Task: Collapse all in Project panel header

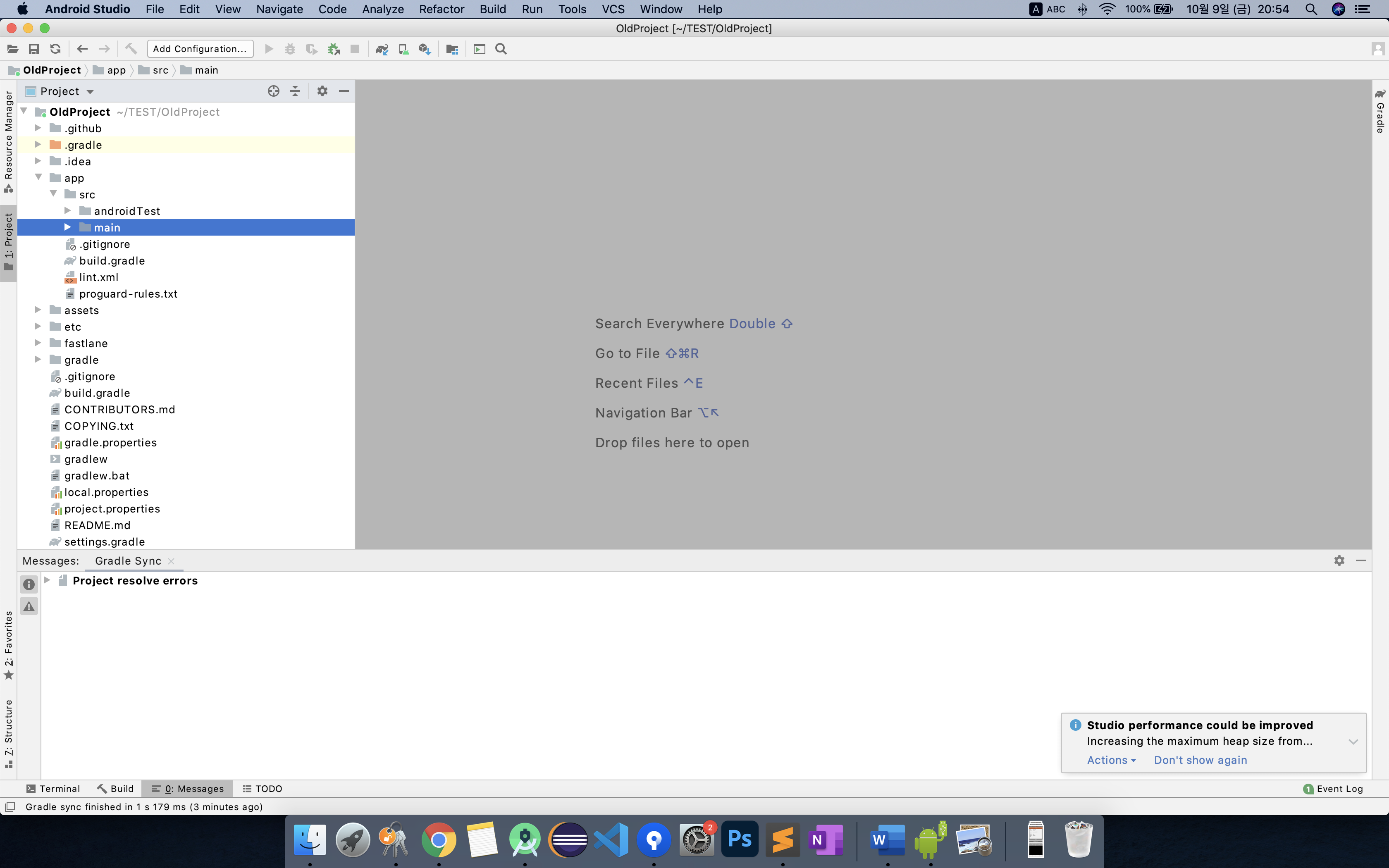Action: pos(295,91)
